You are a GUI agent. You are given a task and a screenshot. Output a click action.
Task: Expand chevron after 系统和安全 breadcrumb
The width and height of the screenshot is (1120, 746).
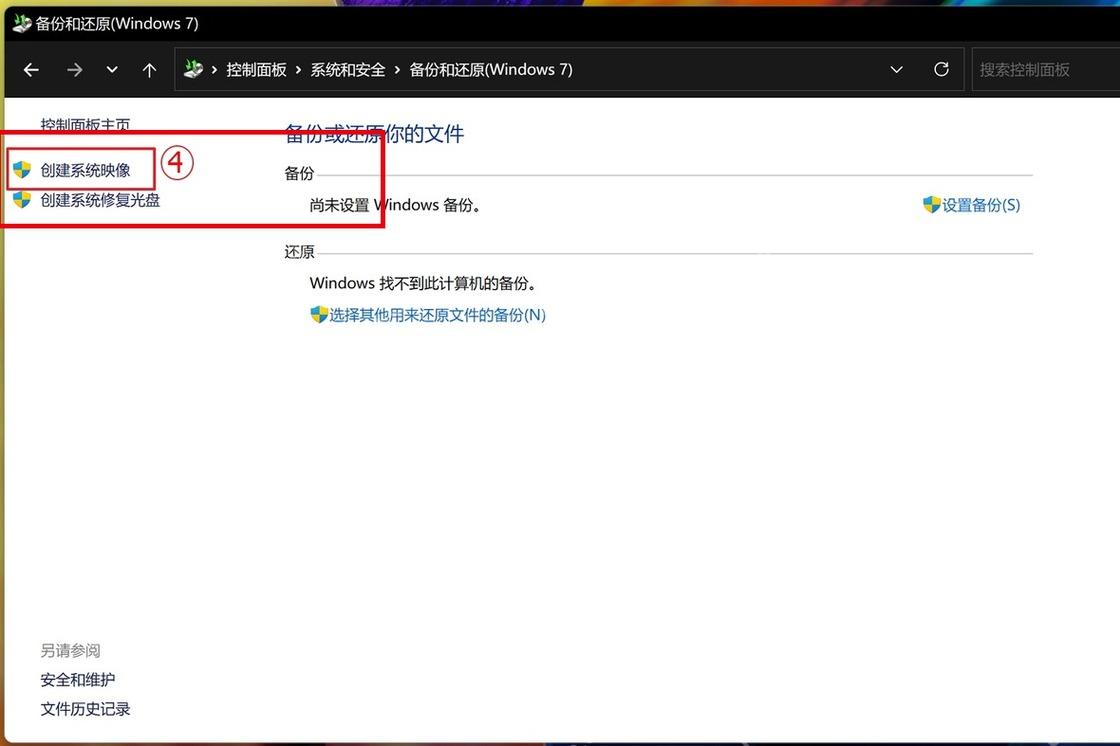(x=397, y=70)
